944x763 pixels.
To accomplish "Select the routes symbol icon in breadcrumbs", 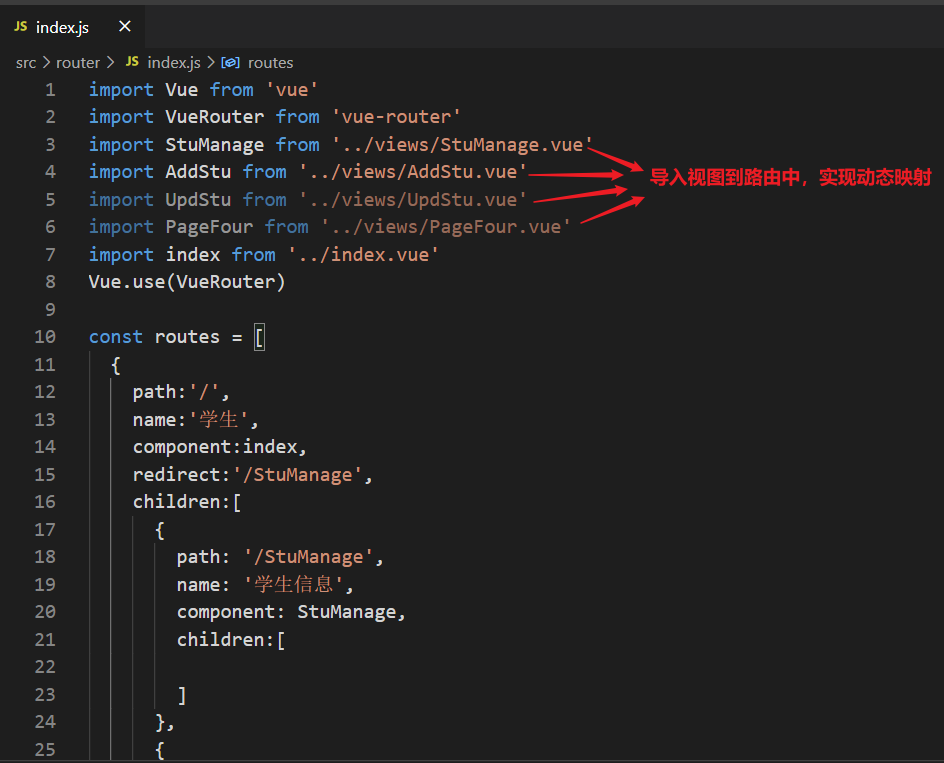I will click(229, 62).
